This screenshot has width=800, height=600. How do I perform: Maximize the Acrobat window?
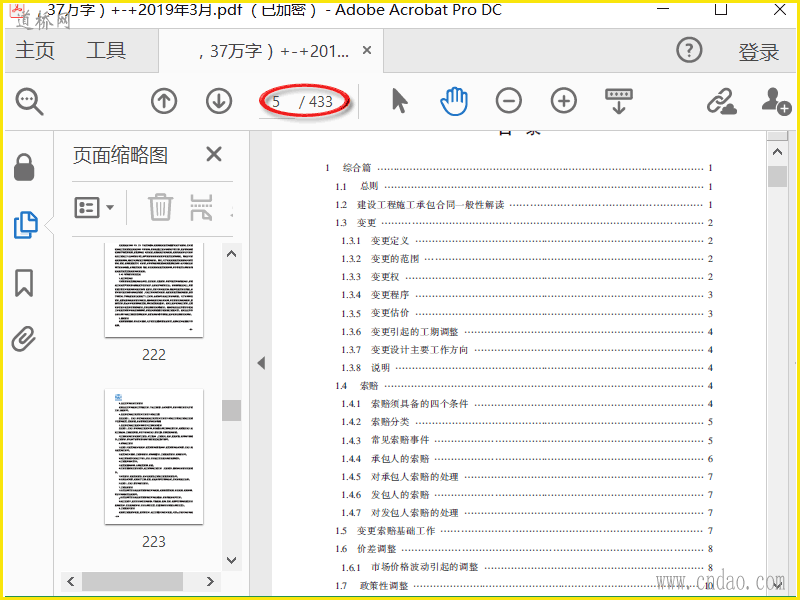[720, 9]
